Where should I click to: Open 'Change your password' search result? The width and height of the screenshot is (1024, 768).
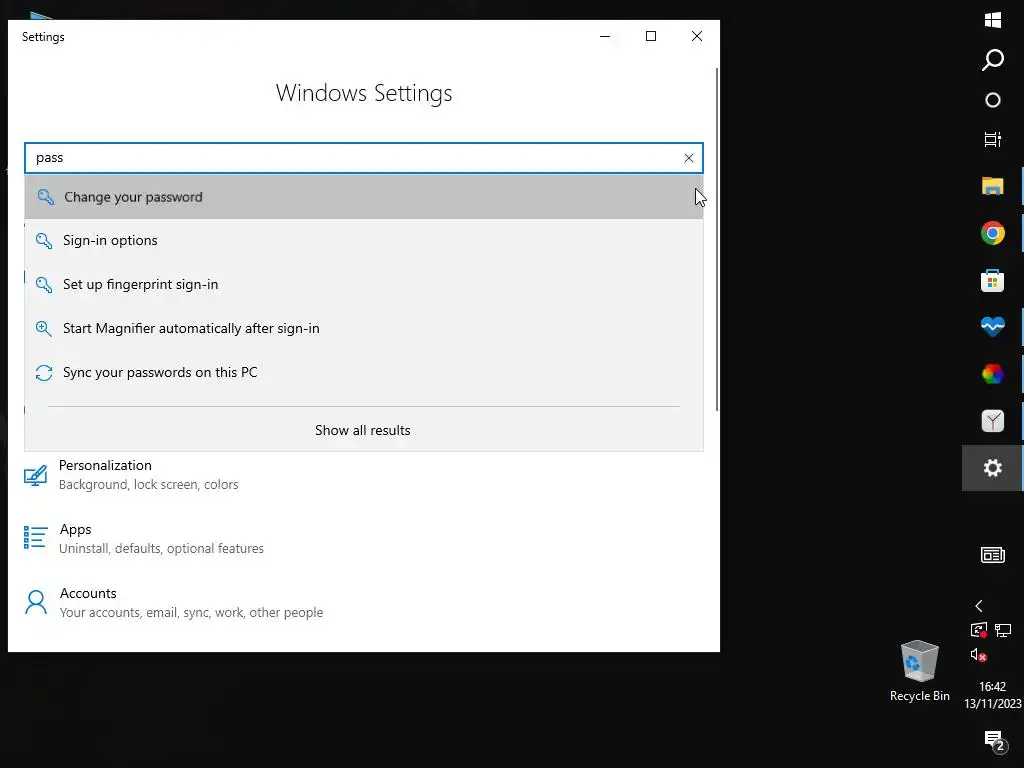pos(364,197)
